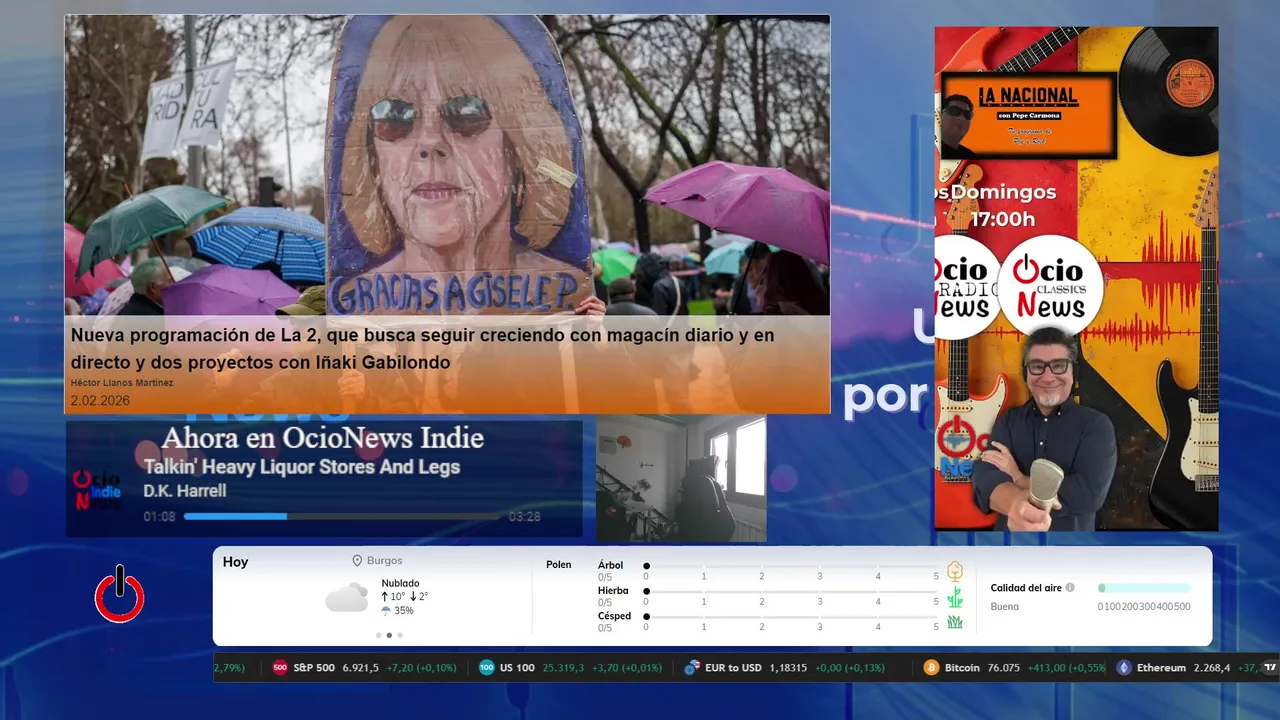Image resolution: width=1280 pixels, height=720 pixels.
Task: Click the rain probability umbrella icon
Action: [386, 610]
